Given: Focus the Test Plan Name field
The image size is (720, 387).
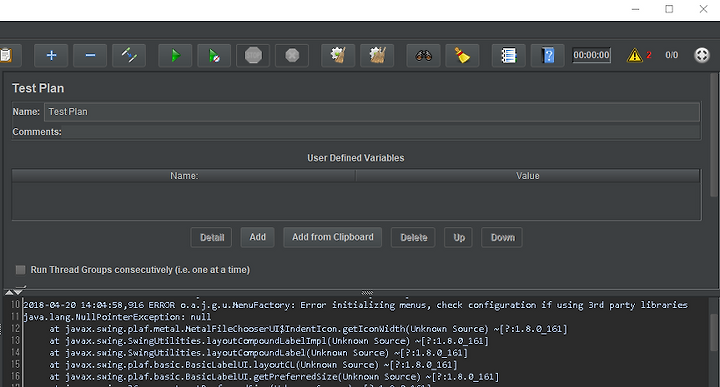Looking at the screenshot, I should coord(372,112).
